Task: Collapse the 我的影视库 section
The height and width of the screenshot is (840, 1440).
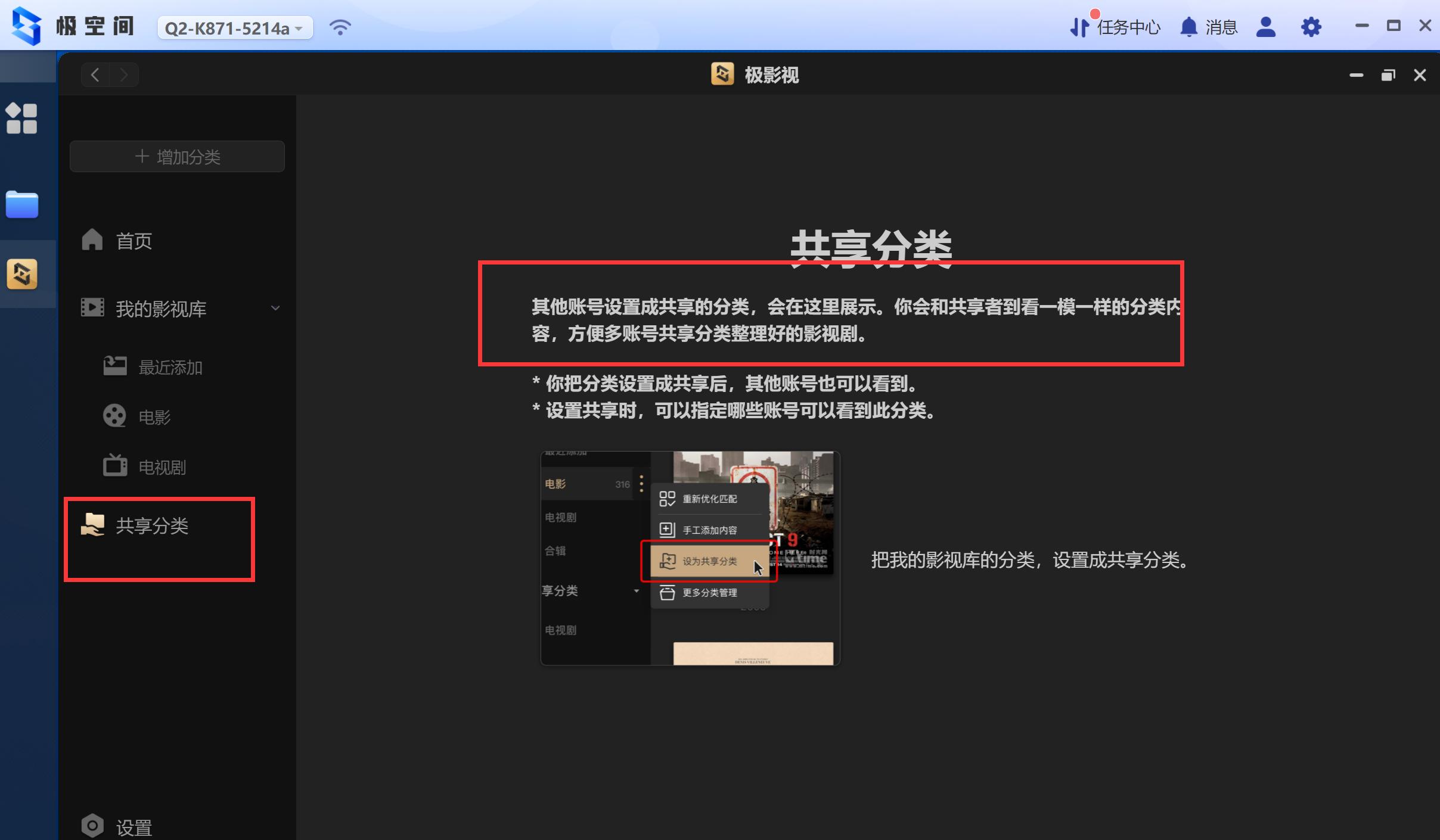Action: (275, 308)
